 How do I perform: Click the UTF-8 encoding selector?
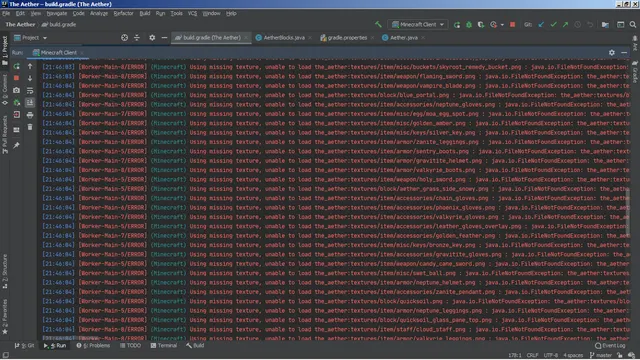551,356
